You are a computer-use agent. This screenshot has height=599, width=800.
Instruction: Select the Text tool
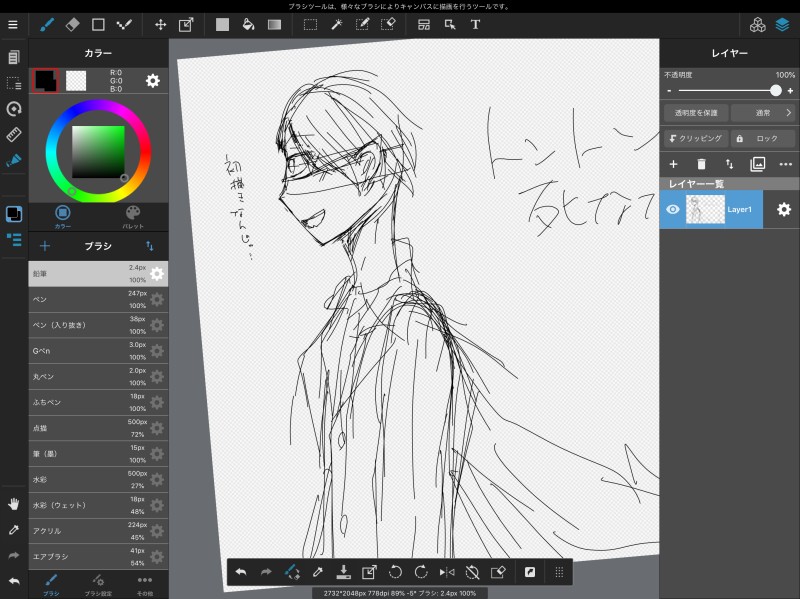(475, 24)
